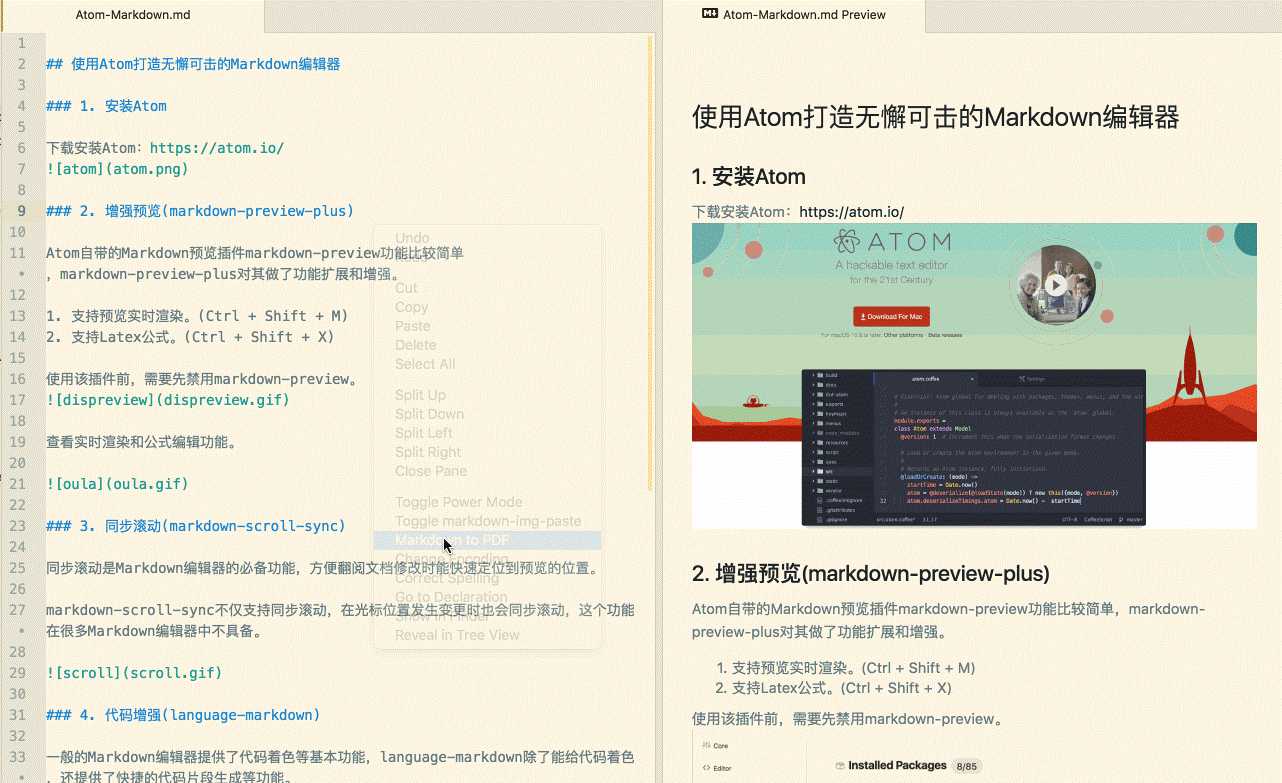Image resolution: width=1282 pixels, height=783 pixels.
Task: Click the https://atom.io/ URL on editor line 6
Action: [216, 148]
